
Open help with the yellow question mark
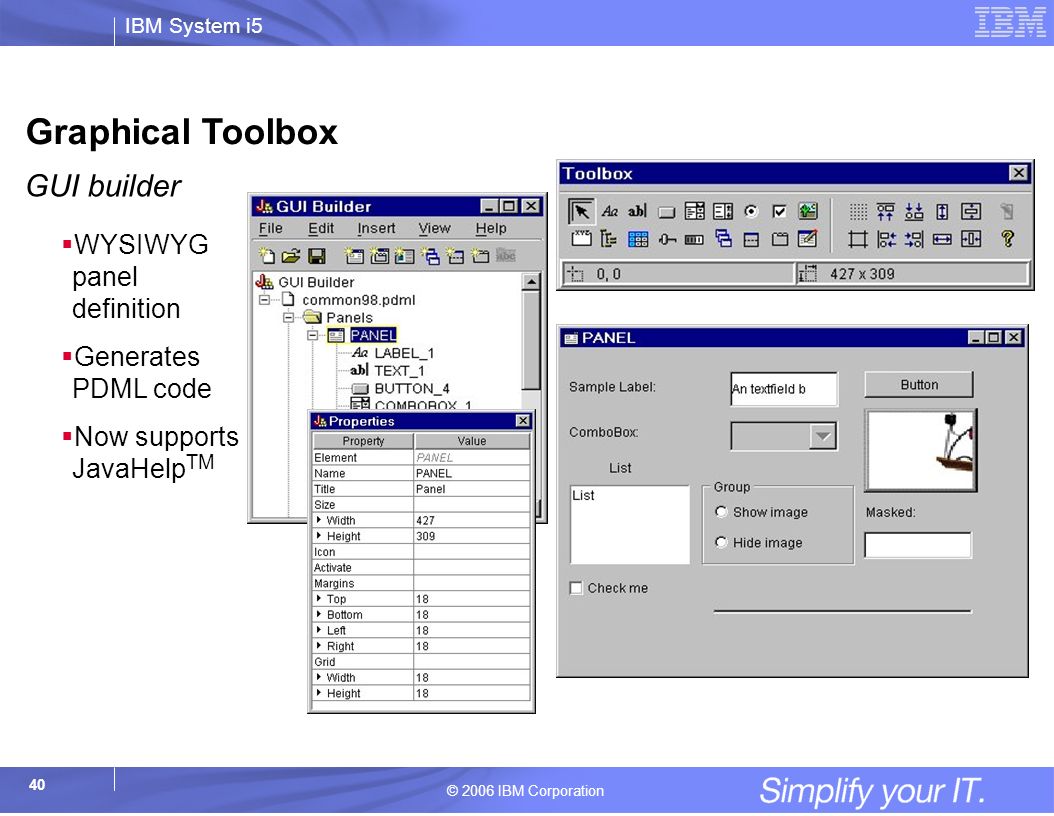point(1007,239)
